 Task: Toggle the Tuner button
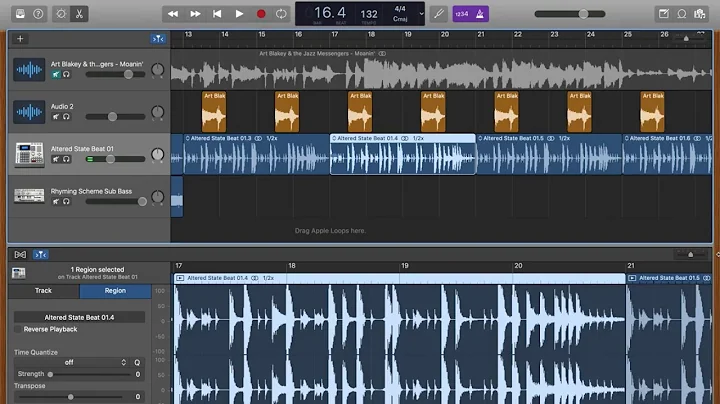coord(439,14)
